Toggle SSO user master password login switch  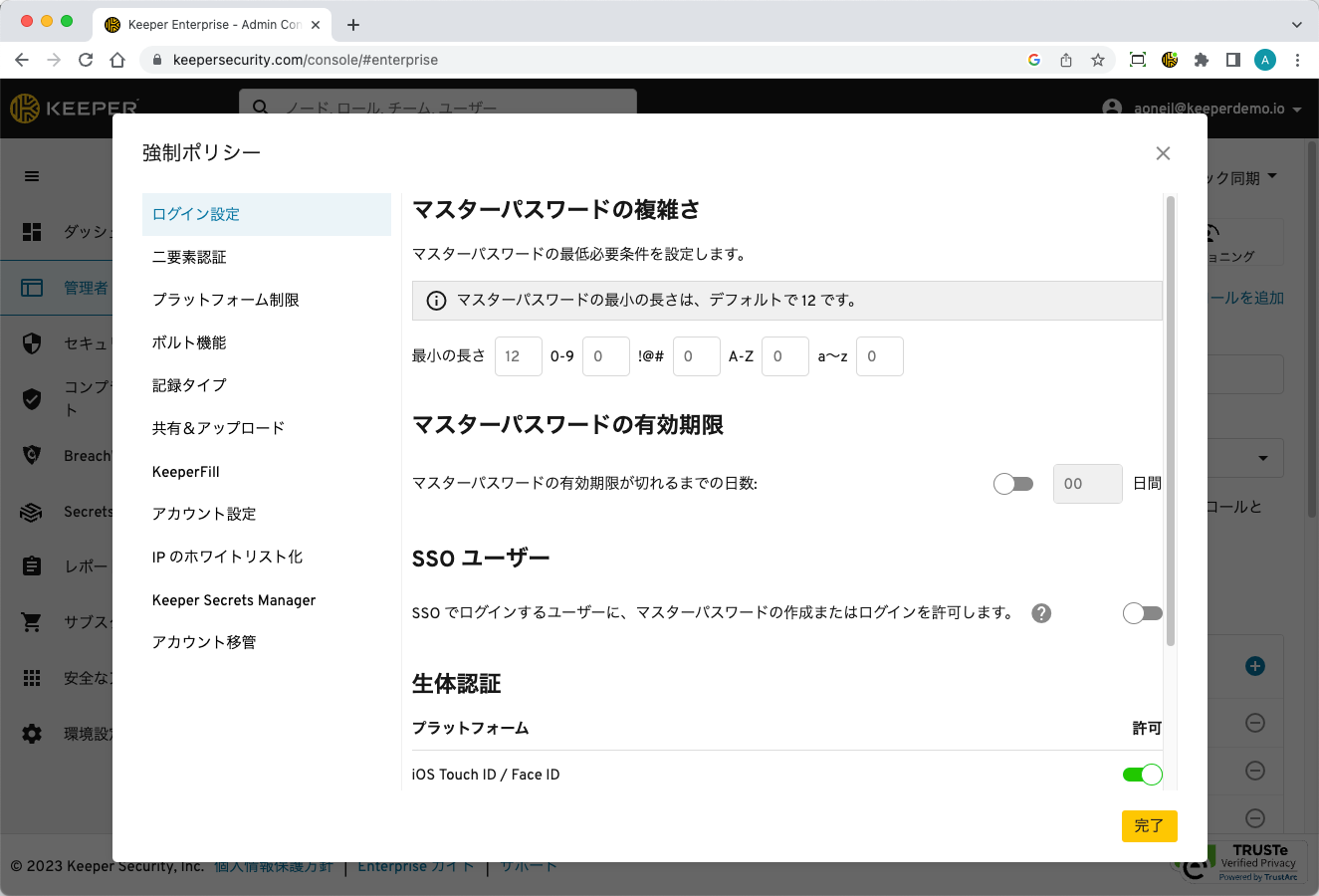tap(1142, 613)
